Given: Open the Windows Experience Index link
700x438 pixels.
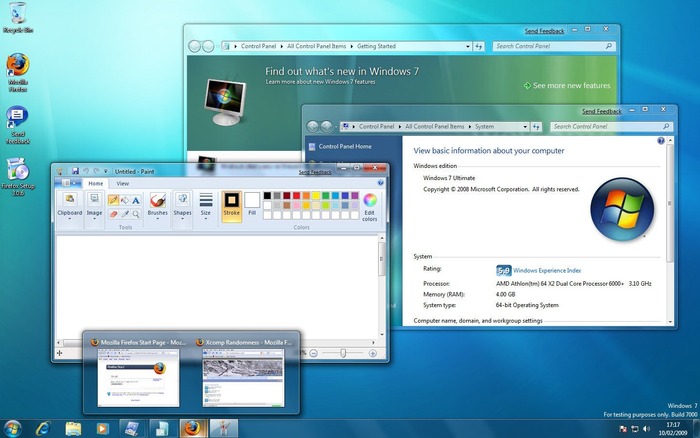Looking at the screenshot, I should pyautogui.click(x=547, y=270).
